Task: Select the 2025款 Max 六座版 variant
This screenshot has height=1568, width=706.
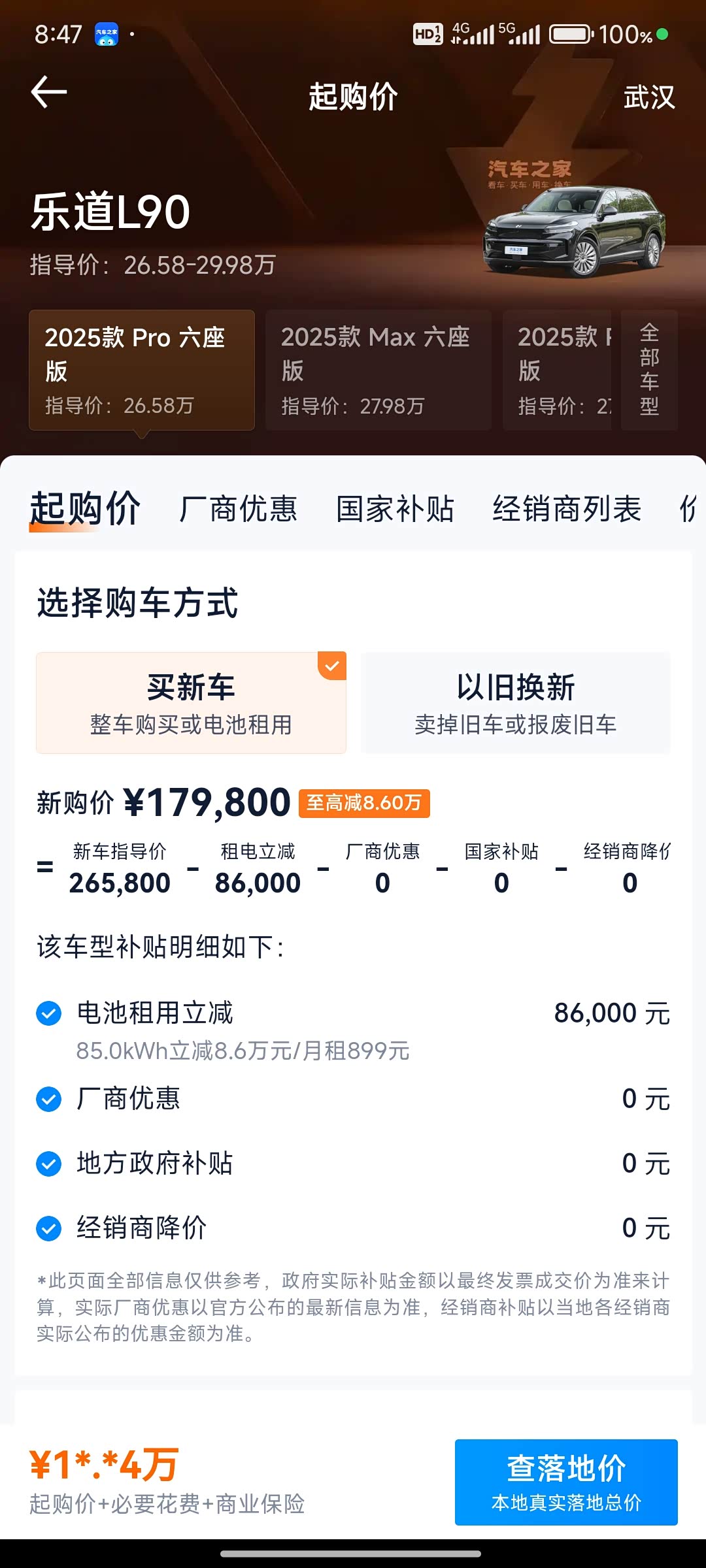Action: [378, 370]
